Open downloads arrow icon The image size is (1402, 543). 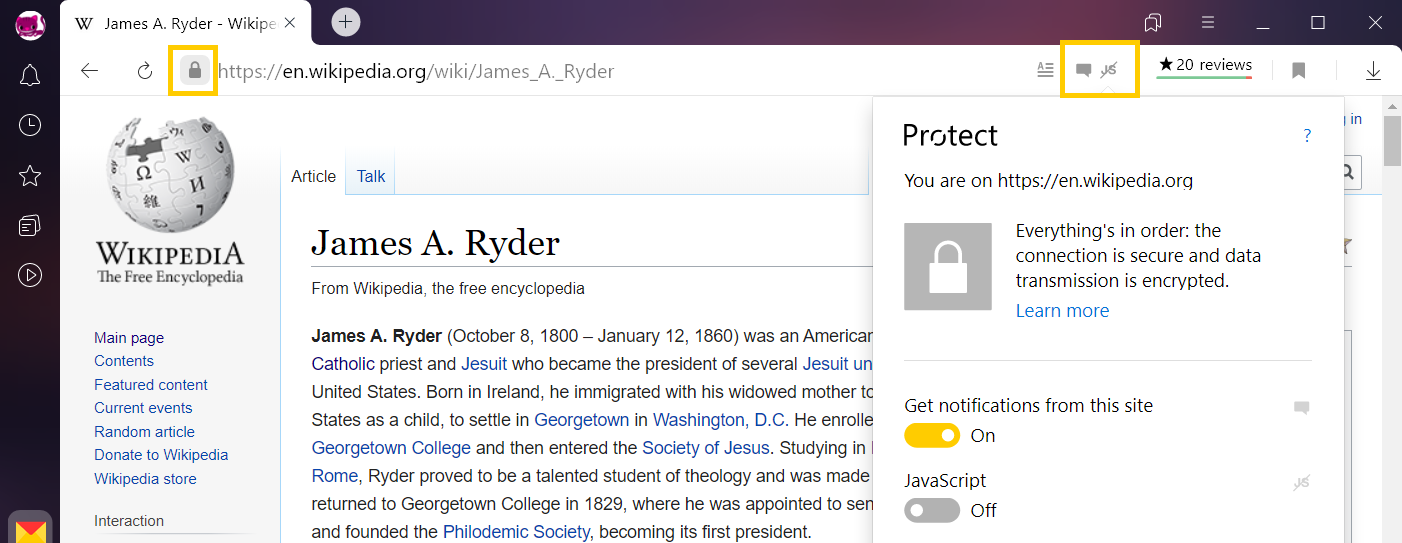pyautogui.click(x=1373, y=71)
